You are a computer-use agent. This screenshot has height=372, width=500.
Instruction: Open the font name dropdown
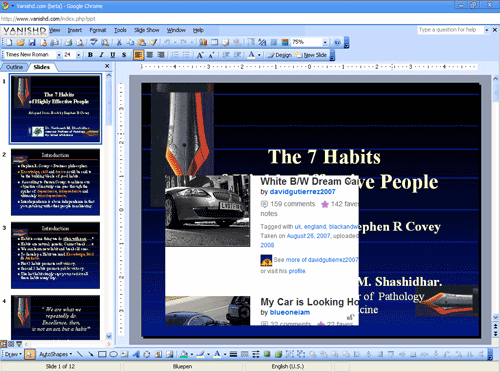click(x=59, y=55)
